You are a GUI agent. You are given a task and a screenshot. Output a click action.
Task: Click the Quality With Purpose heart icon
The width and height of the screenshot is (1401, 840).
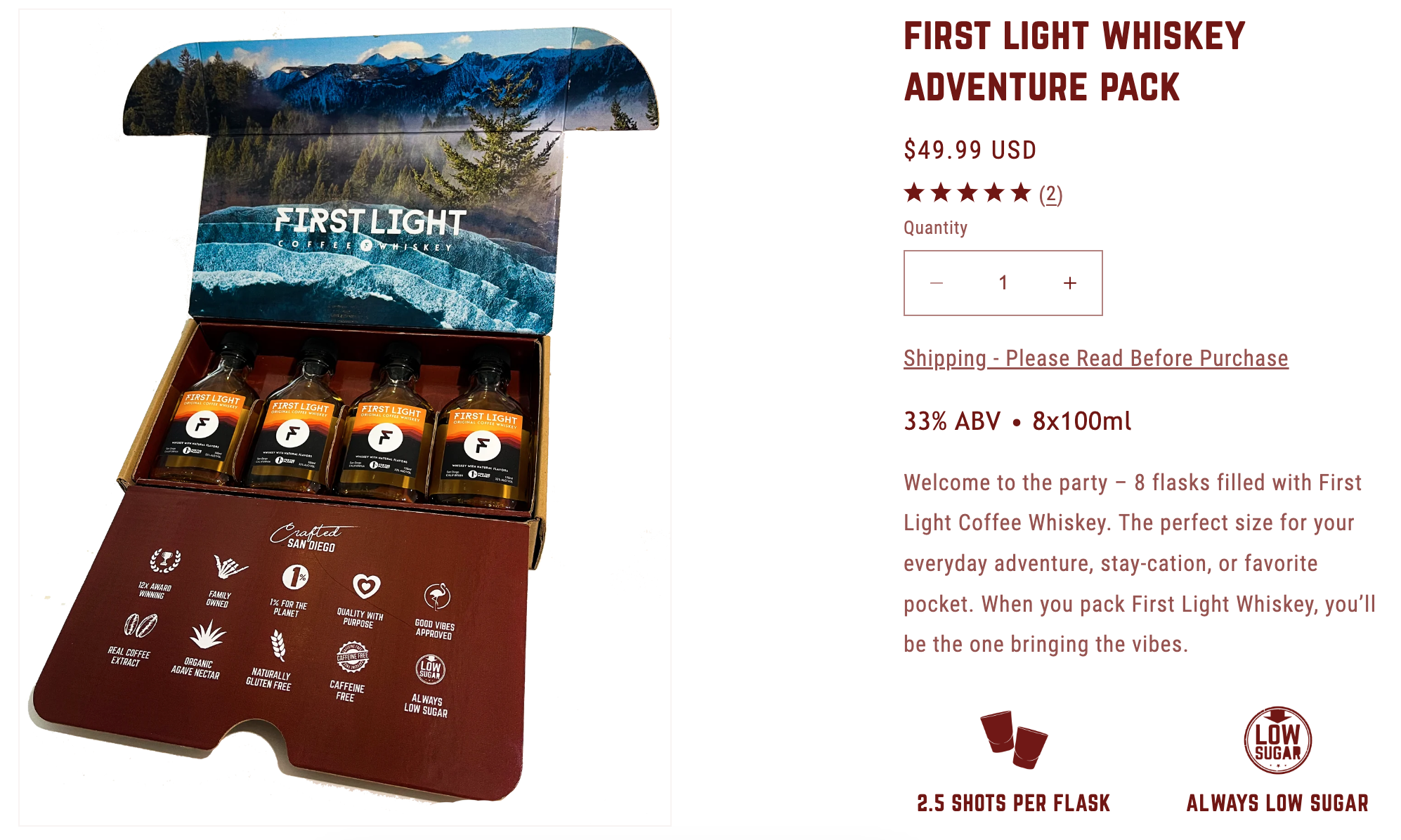366,586
